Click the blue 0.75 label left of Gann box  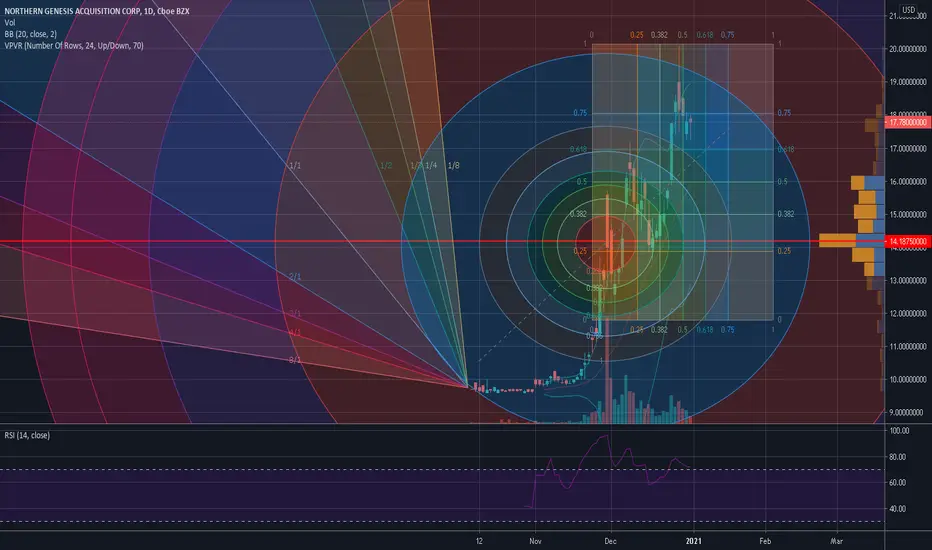(580, 113)
